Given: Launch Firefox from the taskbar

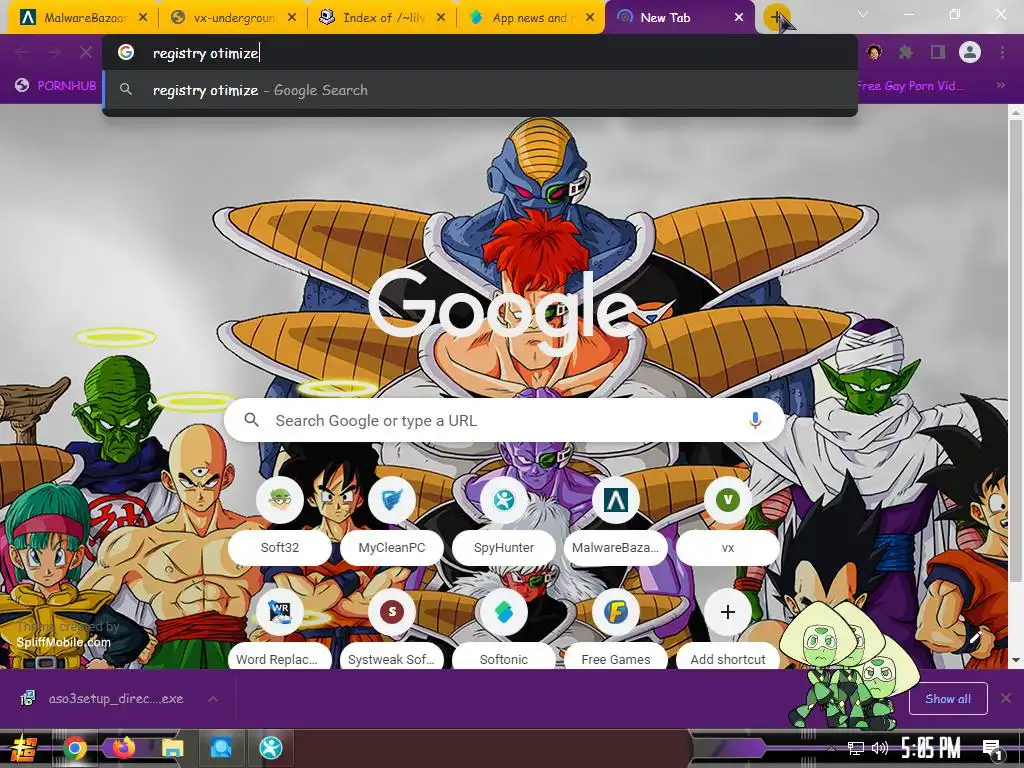Looking at the screenshot, I should [123, 748].
